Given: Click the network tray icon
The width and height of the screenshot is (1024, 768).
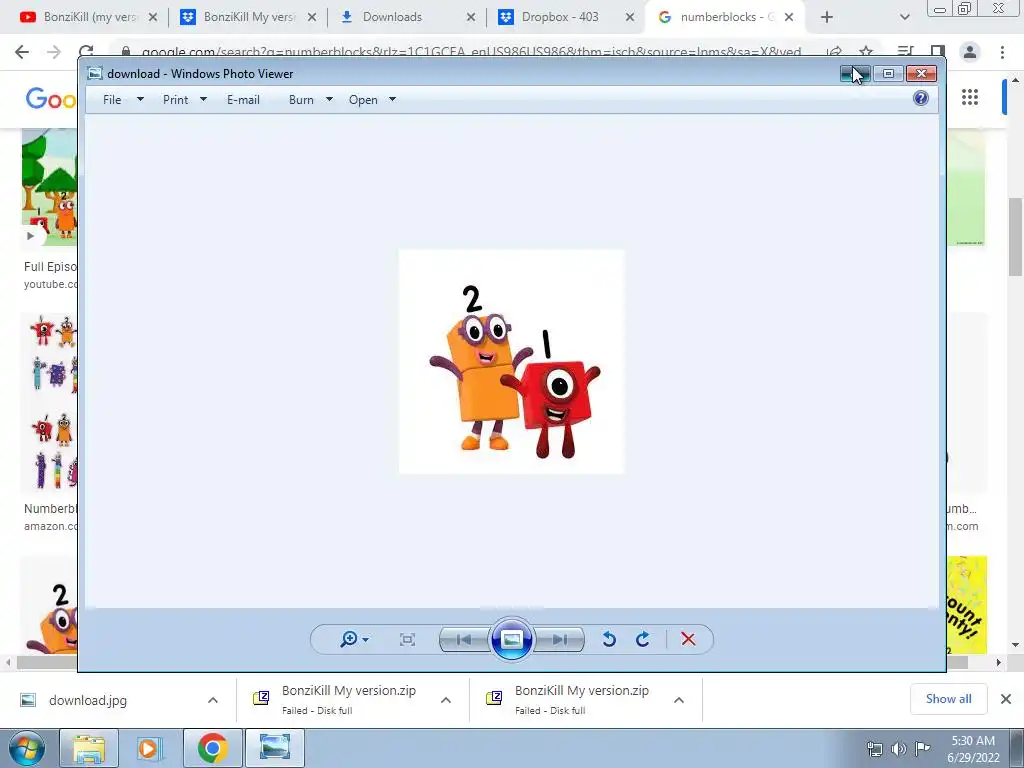Looking at the screenshot, I should 874,749.
